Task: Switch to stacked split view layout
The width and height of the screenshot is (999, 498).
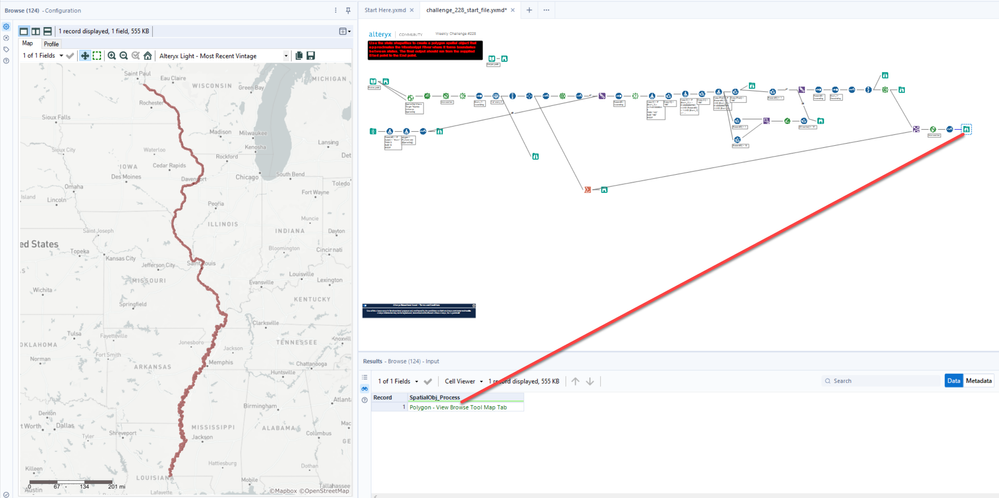Action: coord(48,31)
